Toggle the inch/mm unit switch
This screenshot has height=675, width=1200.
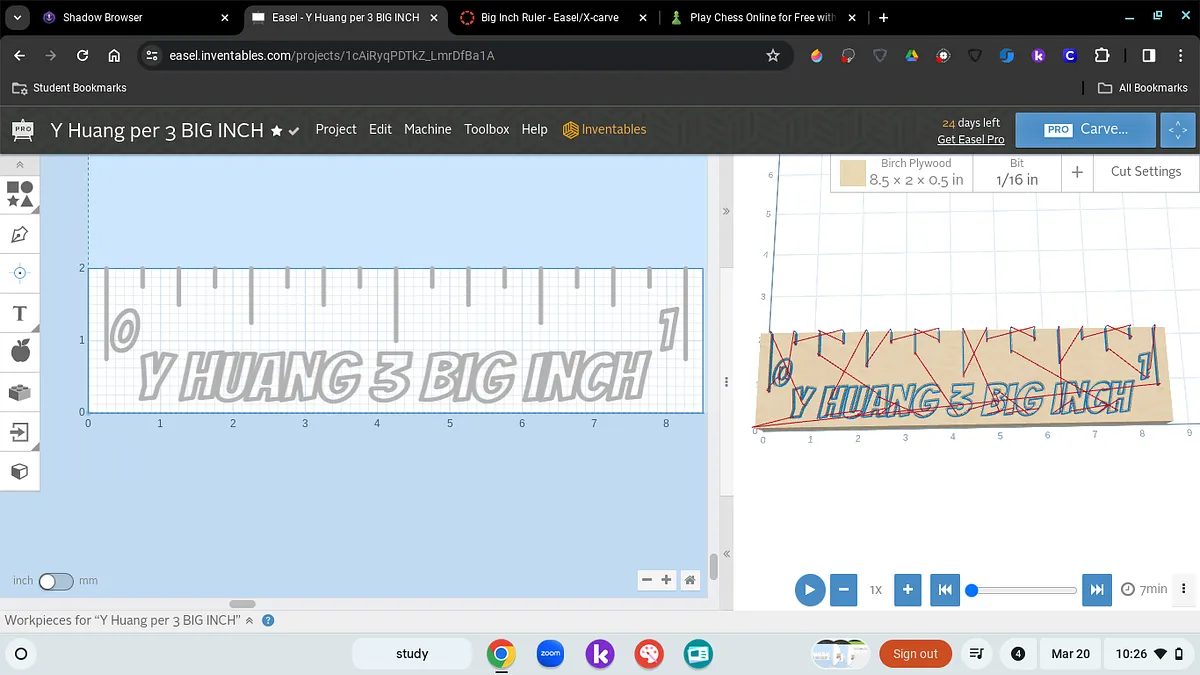[x=55, y=581]
